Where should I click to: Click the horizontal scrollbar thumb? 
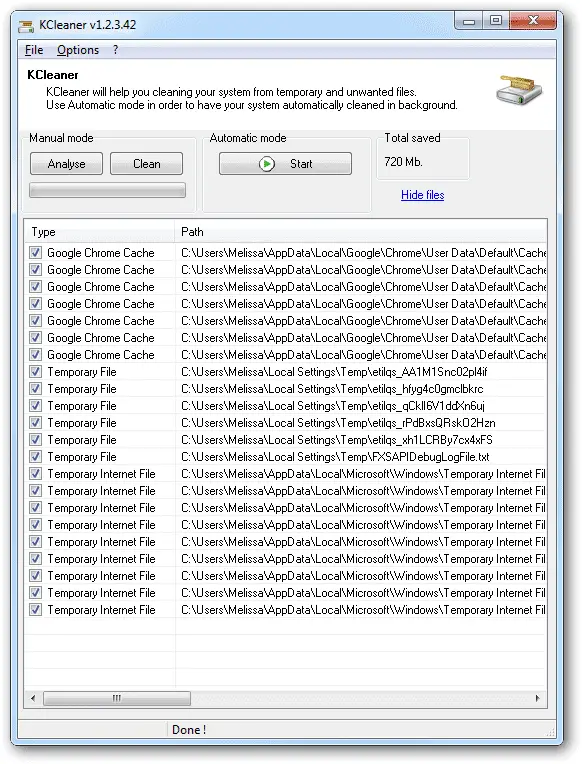click(116, 698)
